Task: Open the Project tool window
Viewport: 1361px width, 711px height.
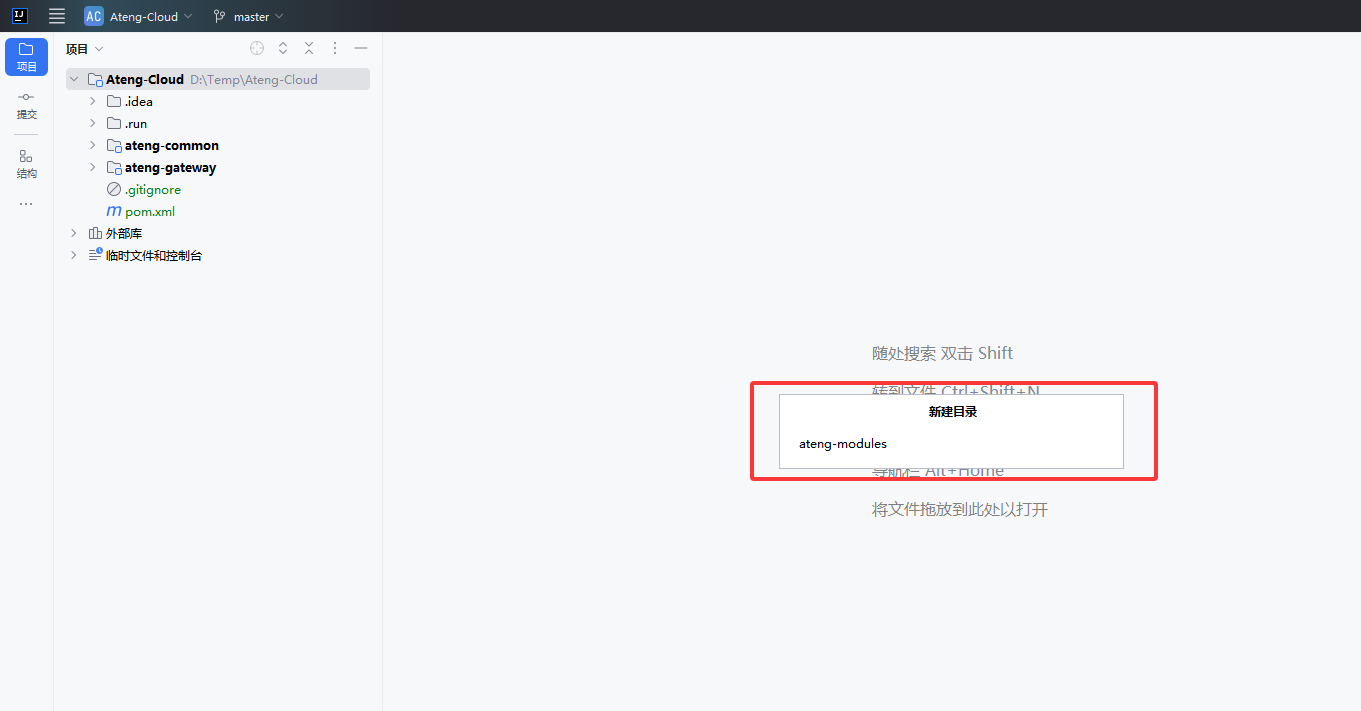Action: tap(26, 56)
